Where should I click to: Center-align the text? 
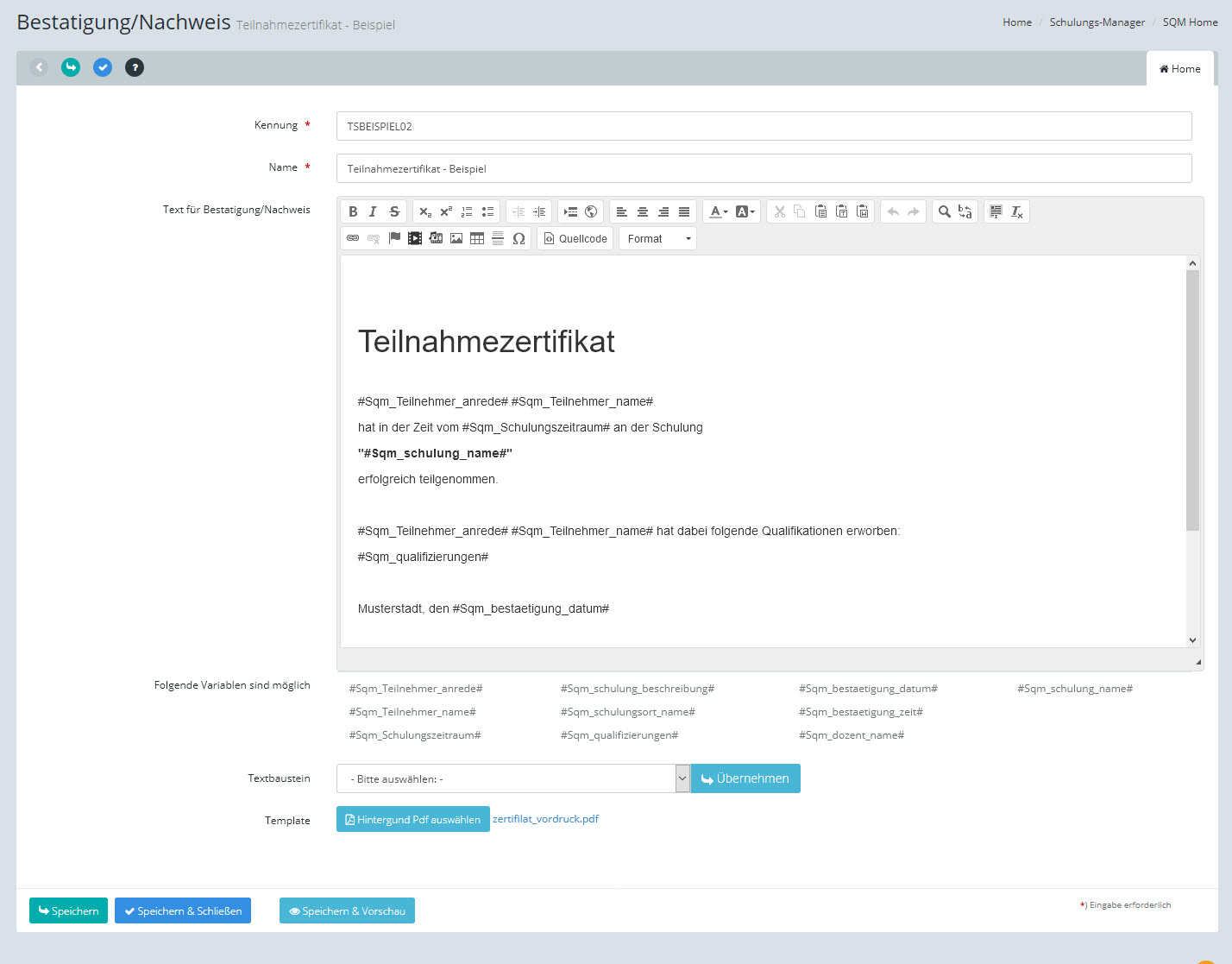click(x=643, y=211)
